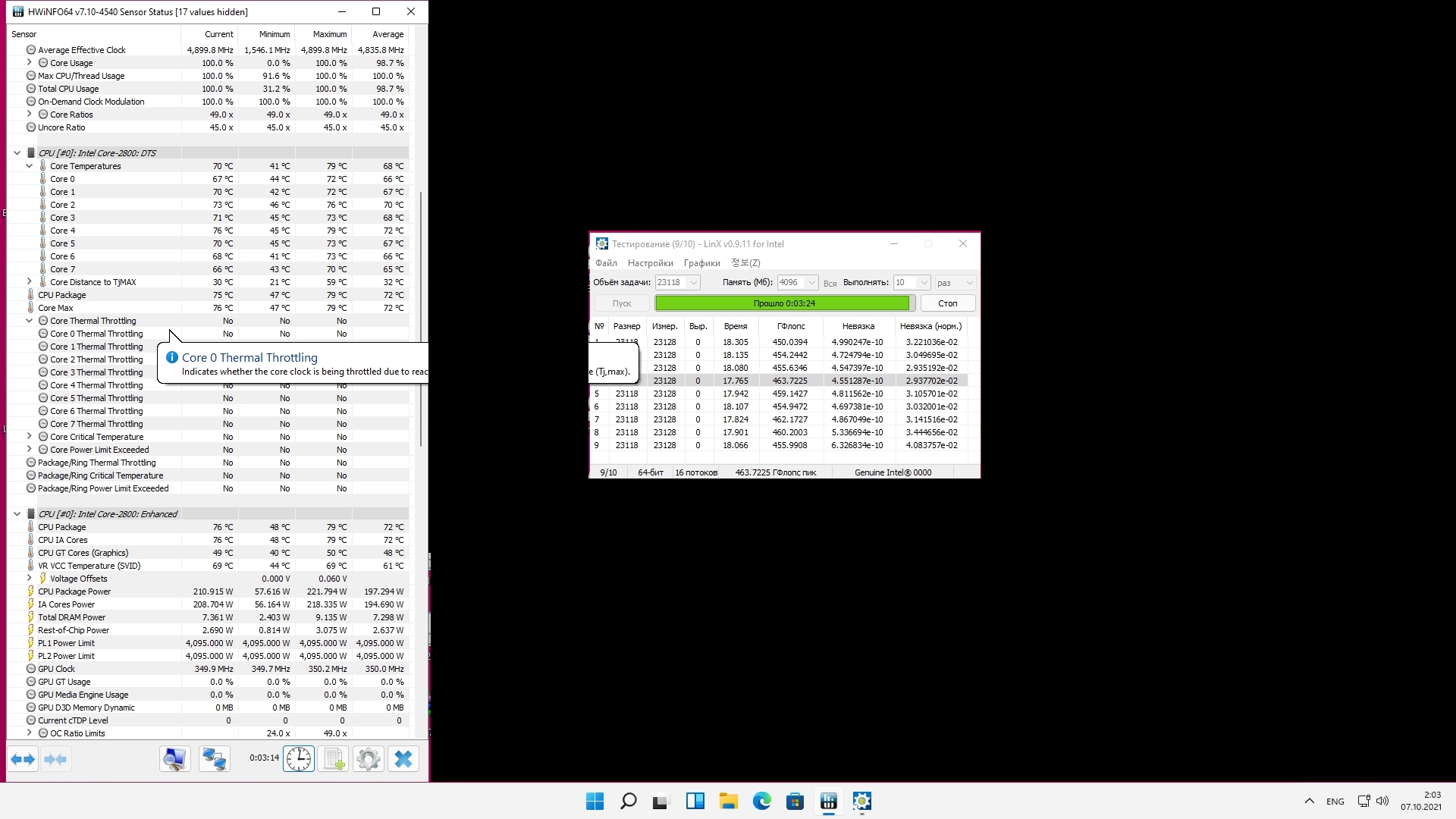The width and height of the screenshot is (1456, 819).
Task: Open the Настройки menu in LinX
Action: click(x=650, y=263)
